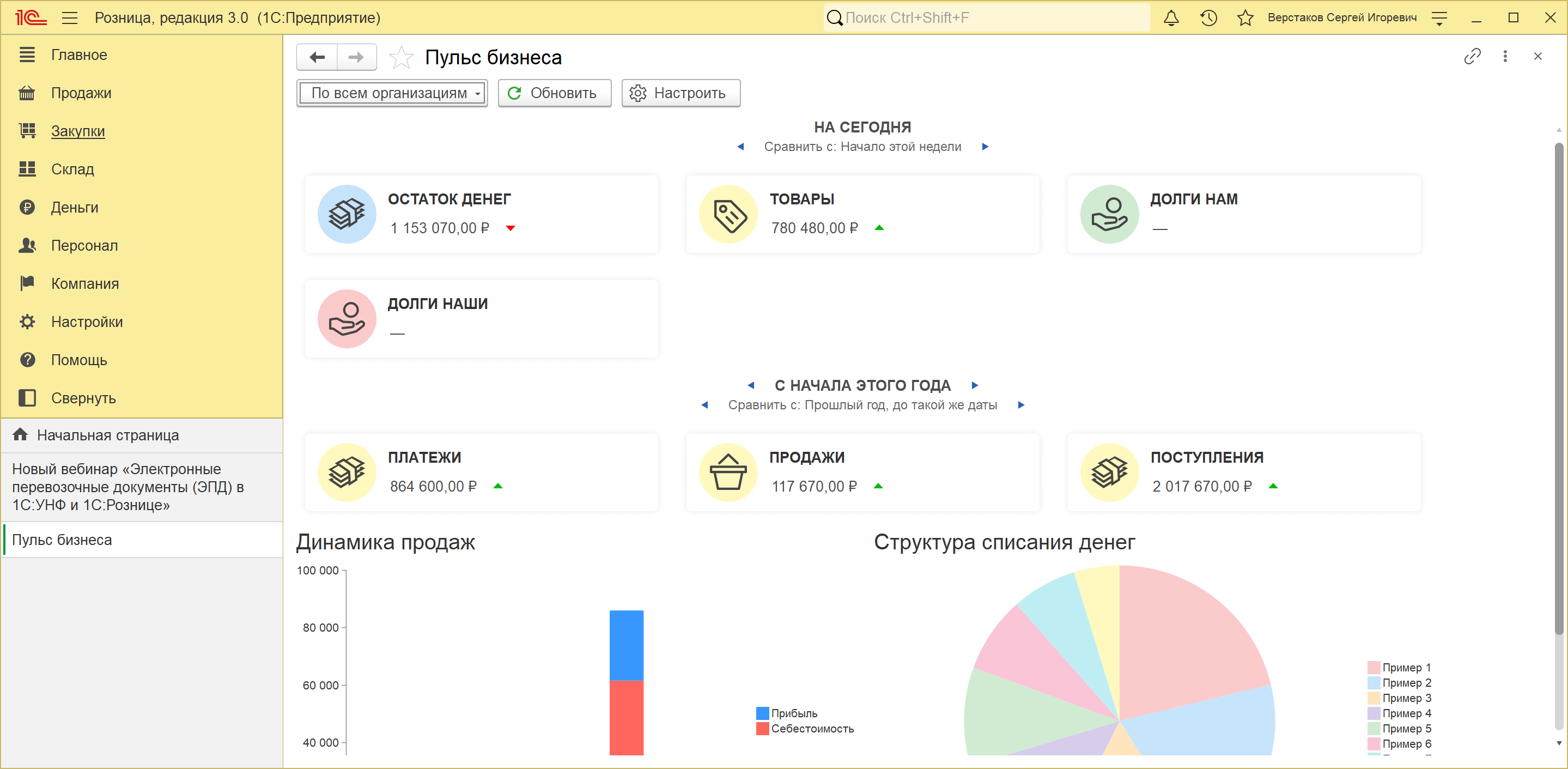The height and width of the screenshot is (769, 1568).
Task: Copy link with the chain icon
Action: [1472, 57]
